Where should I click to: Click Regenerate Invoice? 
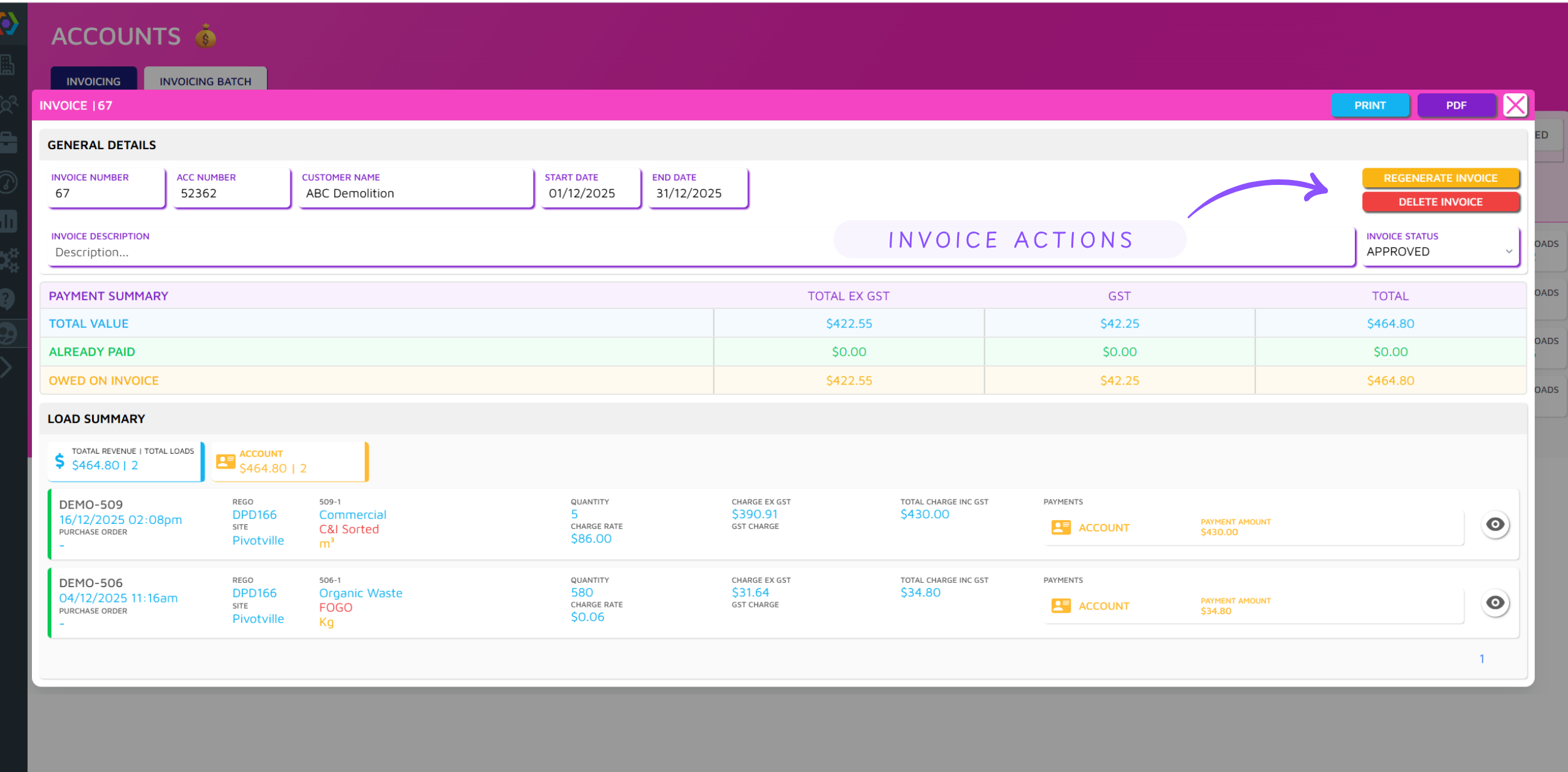pos(1440,178)
